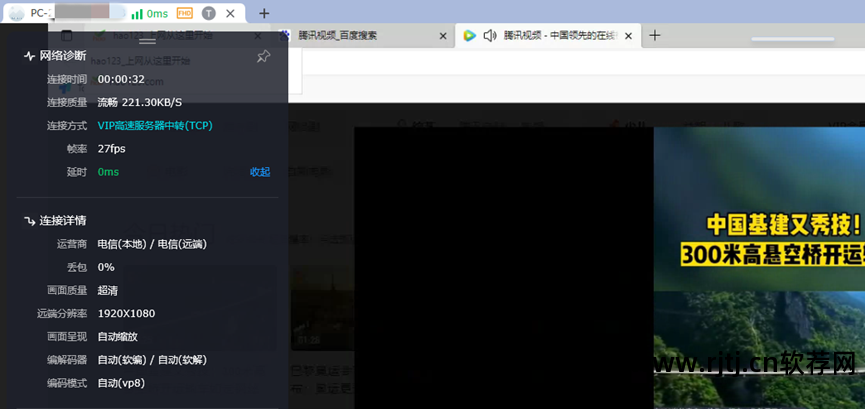Click the bridge video thumbnail
This screenshot has height=409, width=865.
click(758, 267)
